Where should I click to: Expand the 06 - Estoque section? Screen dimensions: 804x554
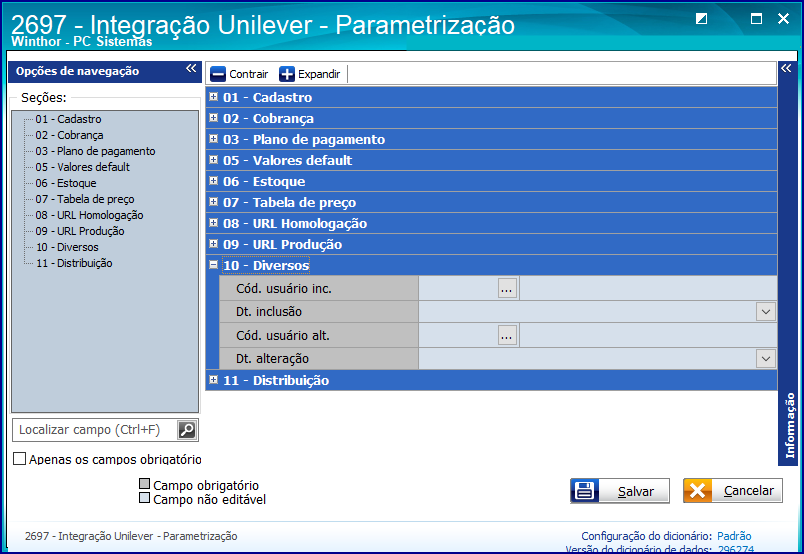[214, 181]
